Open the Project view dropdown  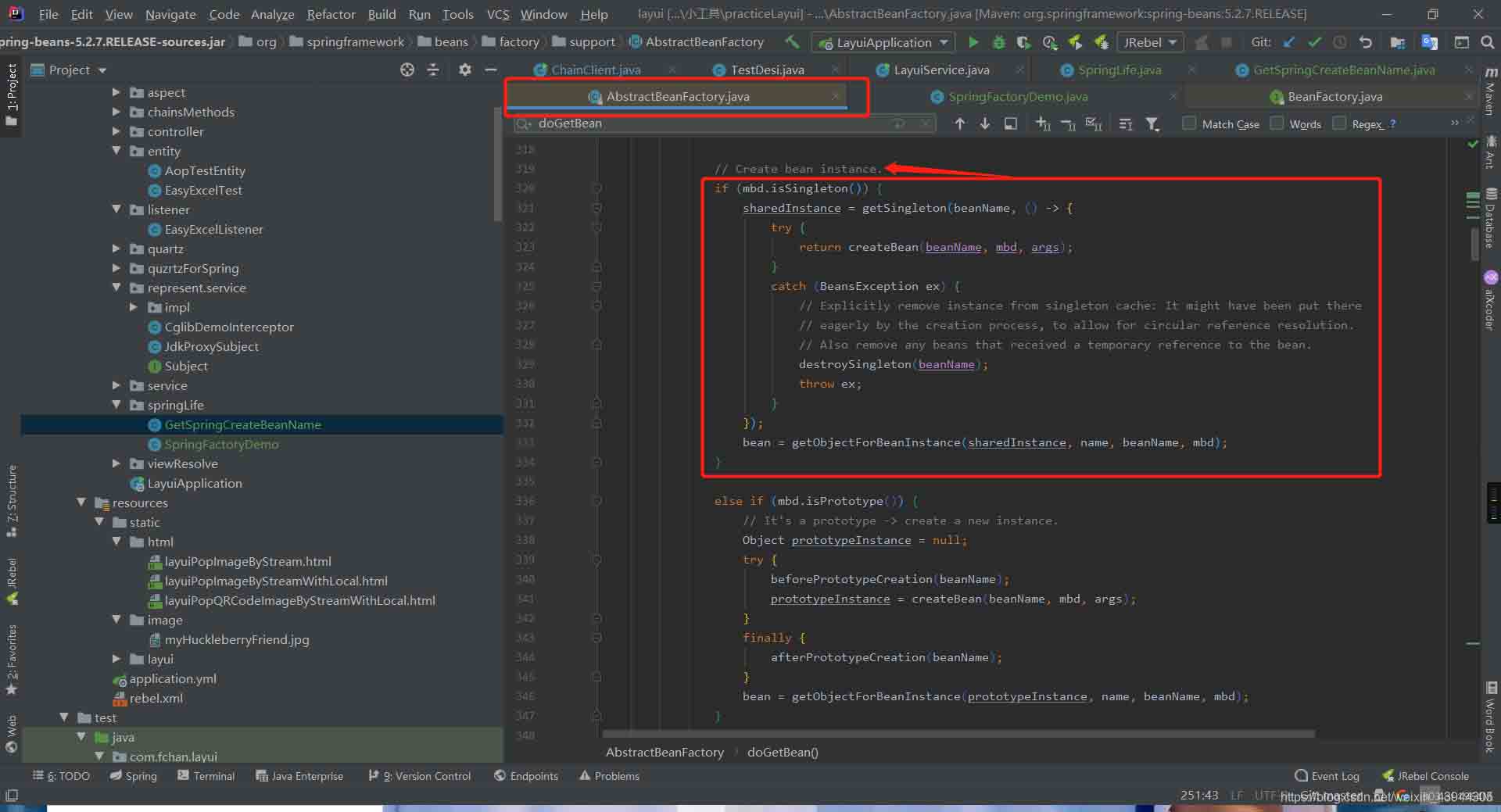pos(68,70)
